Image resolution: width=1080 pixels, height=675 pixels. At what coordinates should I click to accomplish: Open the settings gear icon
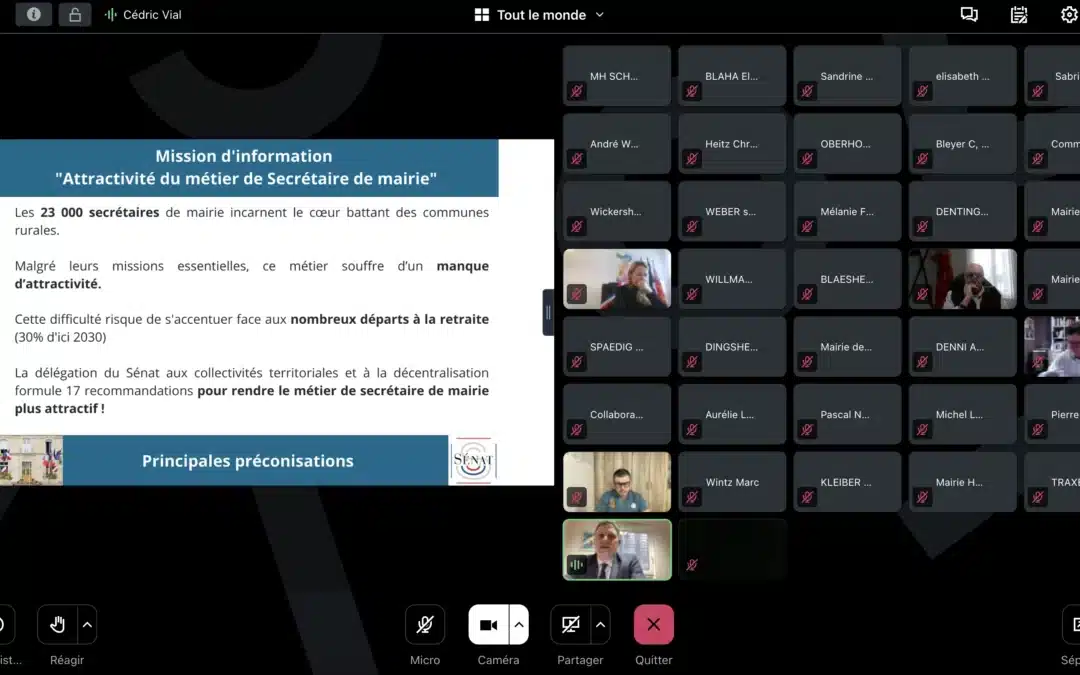[1069, 14]
